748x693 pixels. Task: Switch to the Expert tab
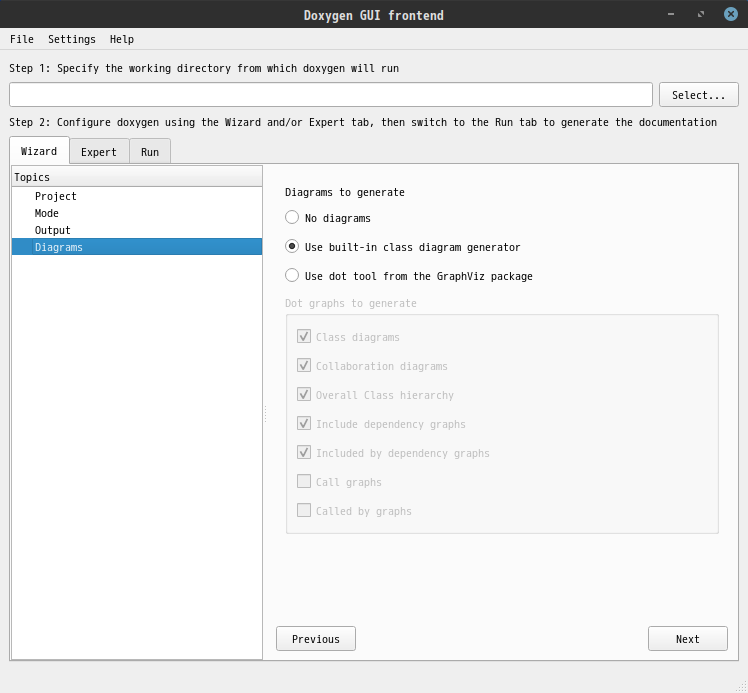(99, 152)
